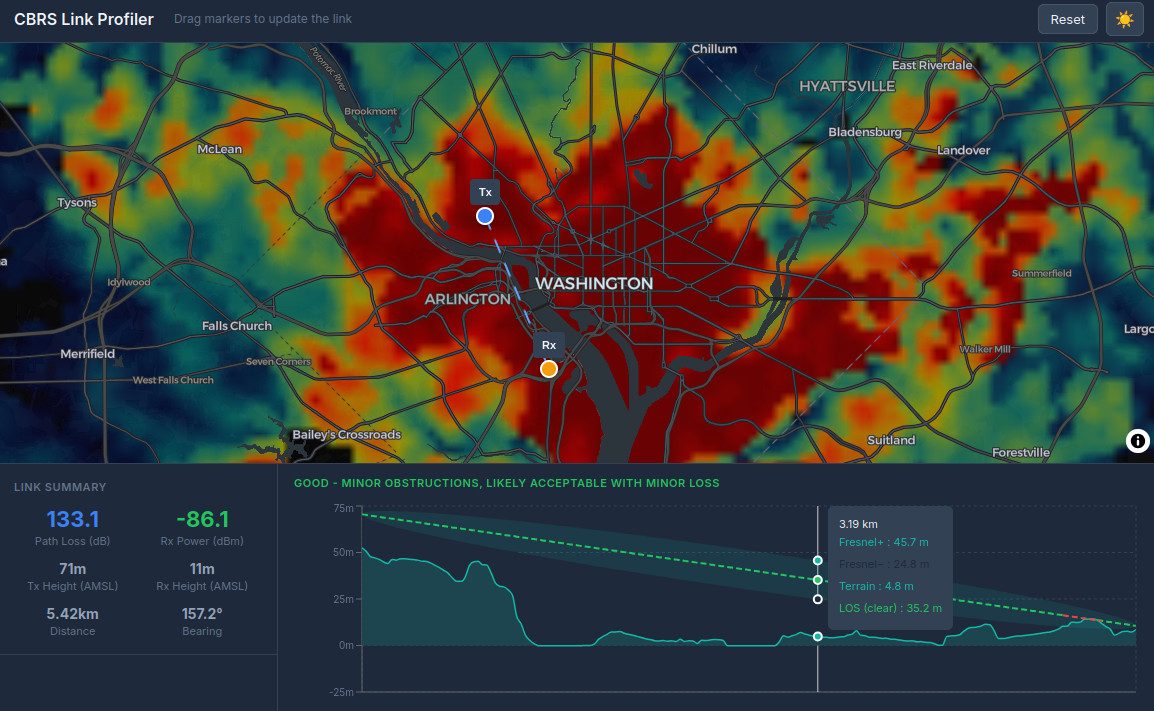Click the CBRS Link Profiler title
Screen dimensions: 1154x711
[x=84, y=20]
